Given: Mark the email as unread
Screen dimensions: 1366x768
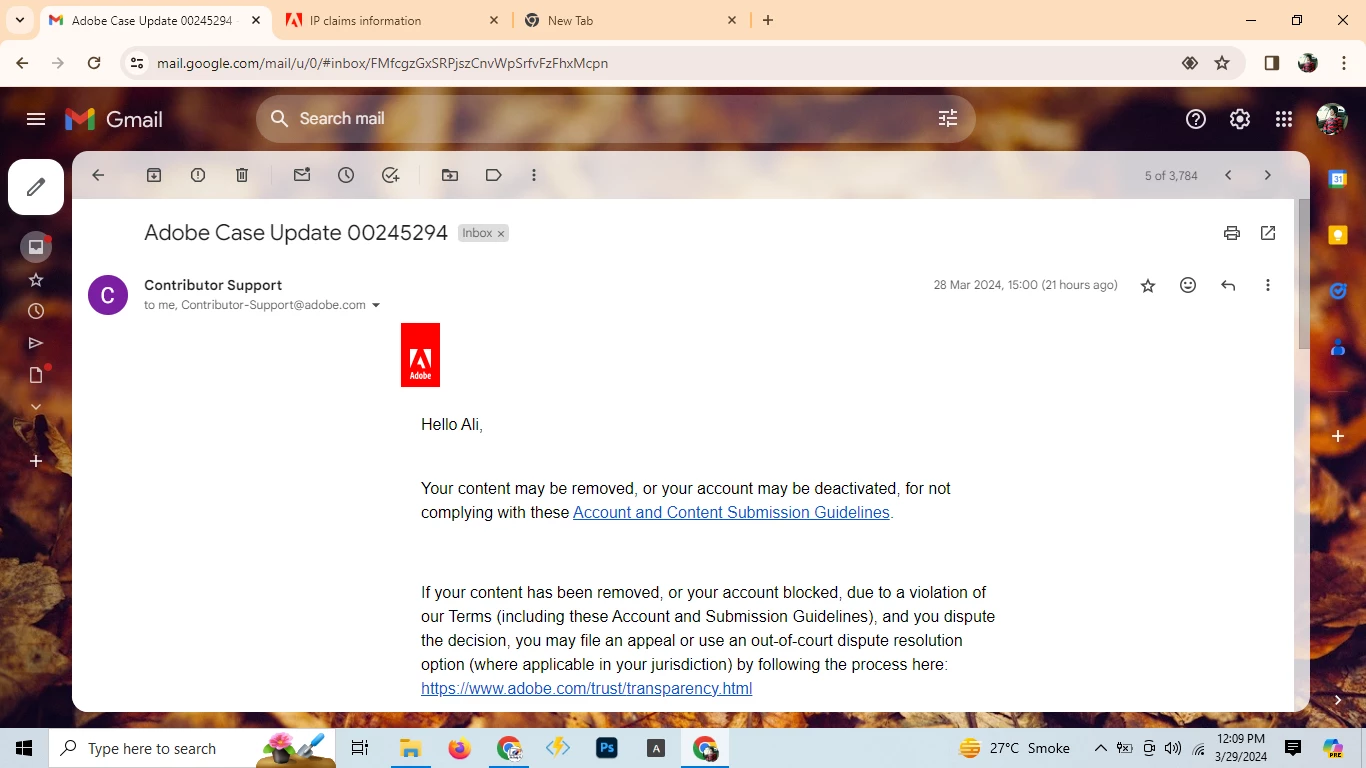Looking at the screenshot, I should pyautogui.click(x=302, y=175).
